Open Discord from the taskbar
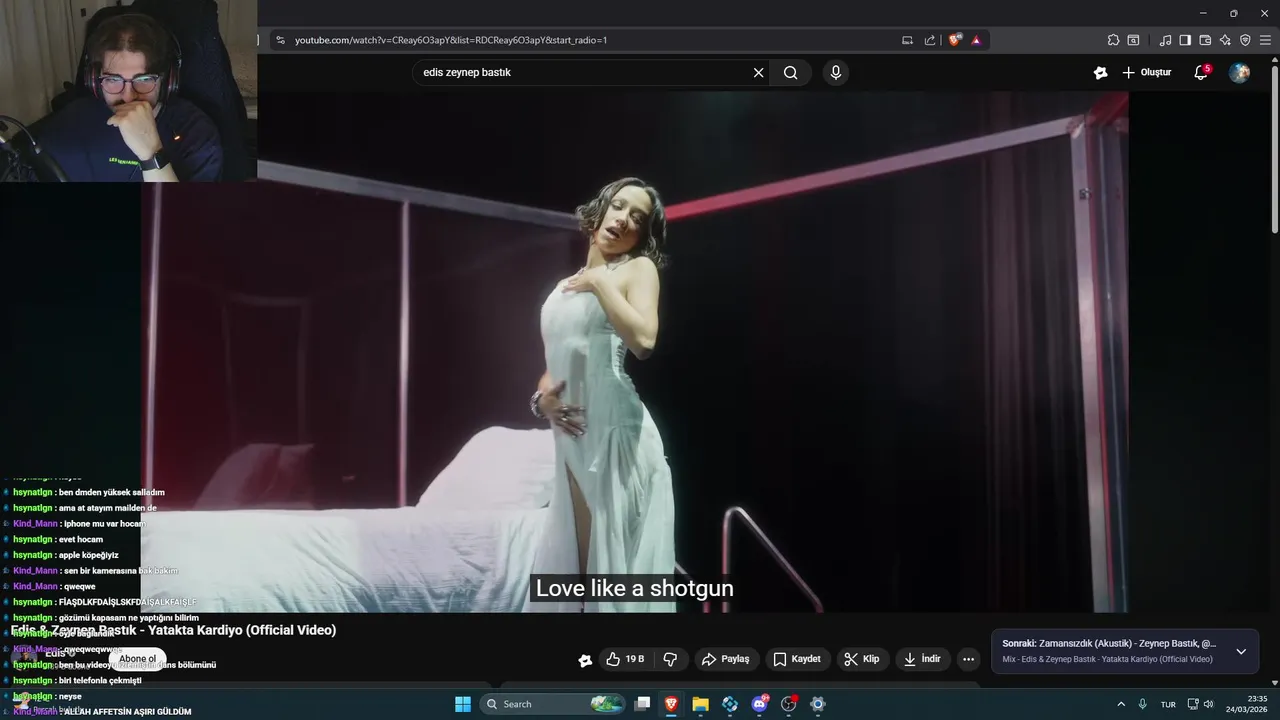The image size is (1280, 720). click(x=759, y=704)
